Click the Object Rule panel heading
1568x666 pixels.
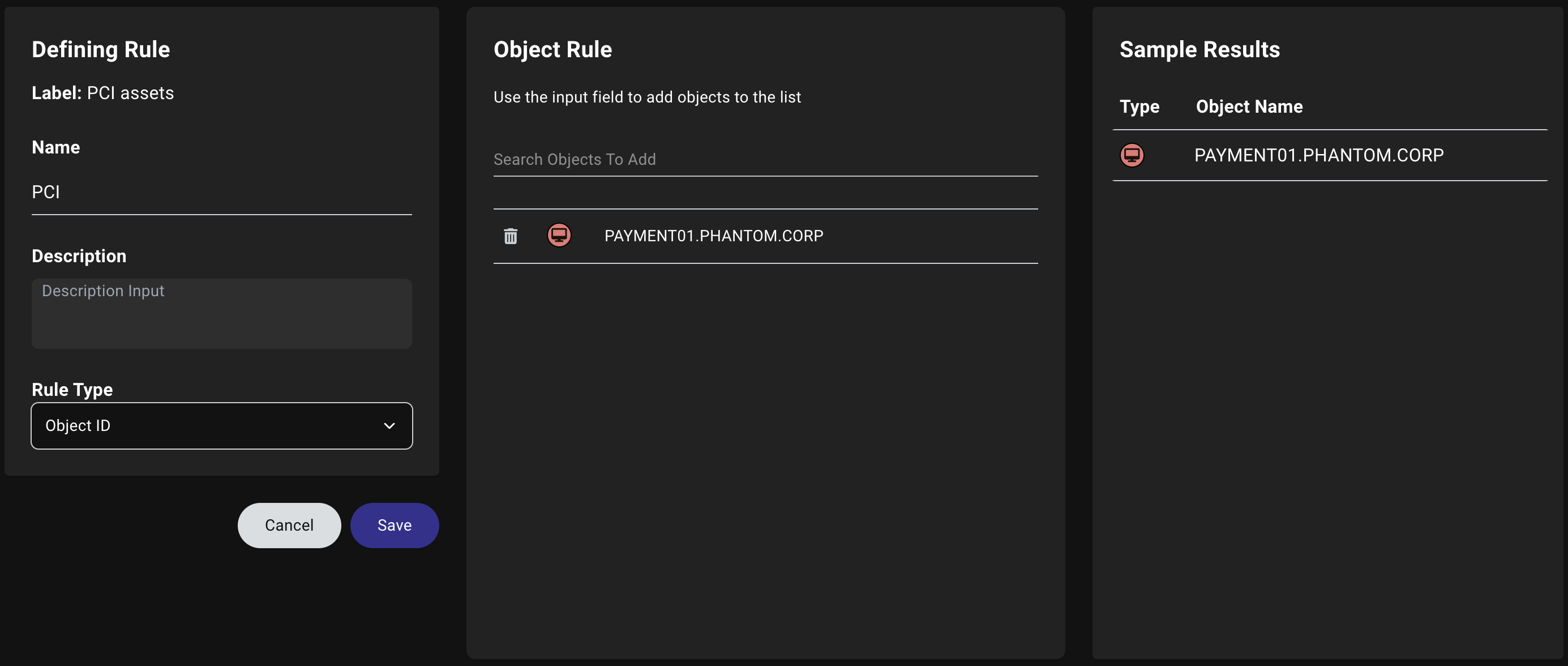point(552,49)
